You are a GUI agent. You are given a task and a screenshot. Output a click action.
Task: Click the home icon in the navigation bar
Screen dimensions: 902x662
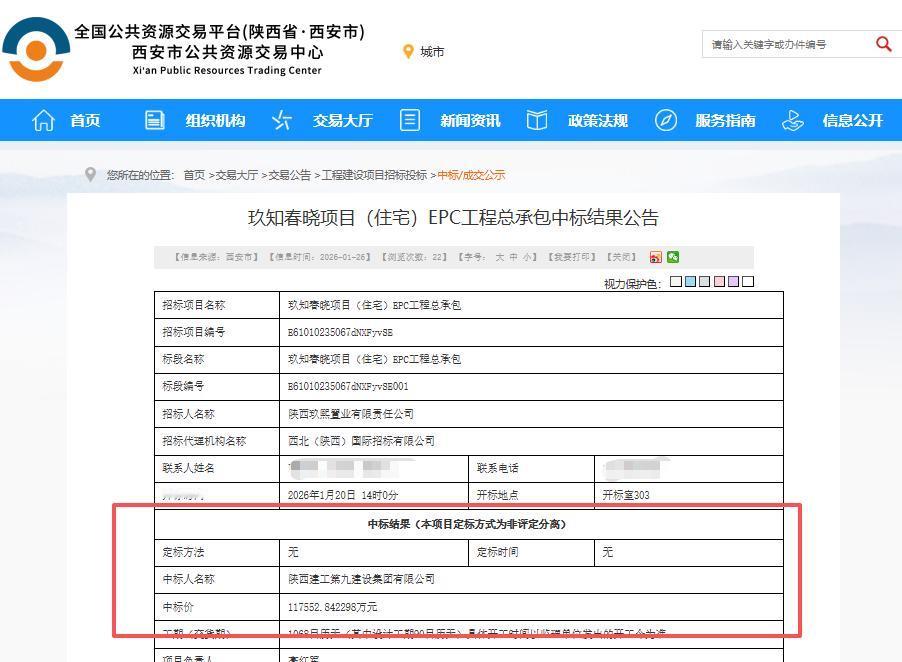(43, 120)
